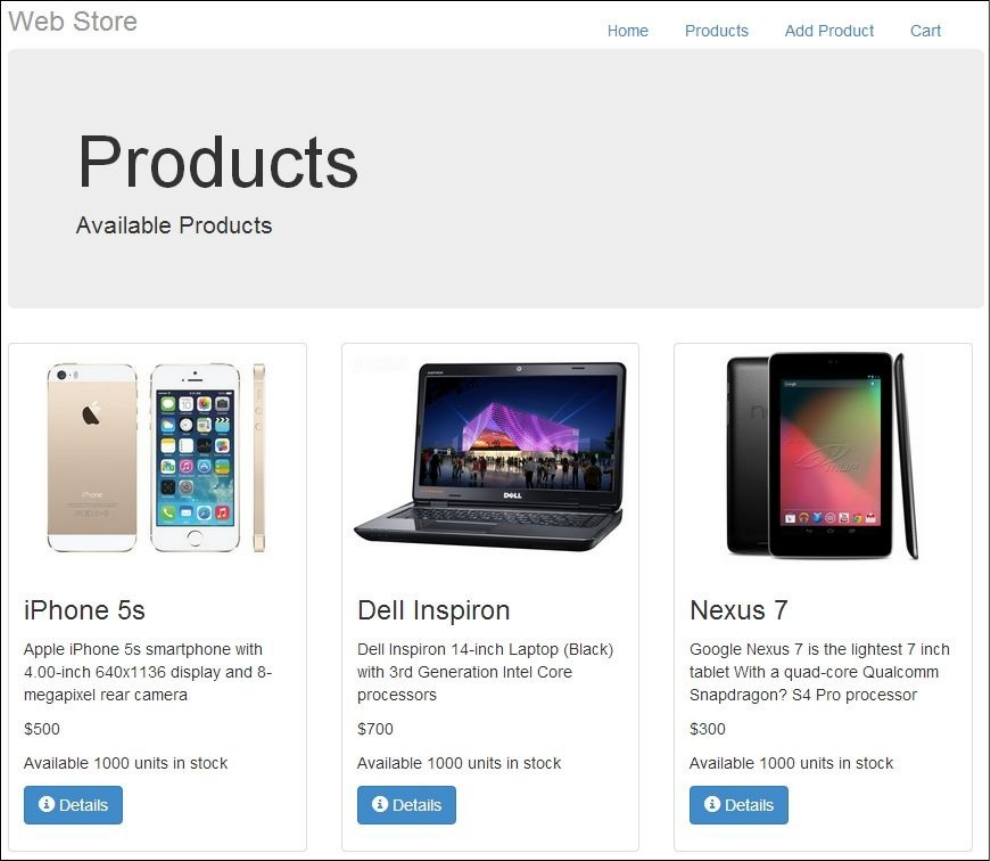Image resolution: width=990 pixels, height=861 pixels.
Task: Click the Products page heading
Action: click(x=218, y=162)
